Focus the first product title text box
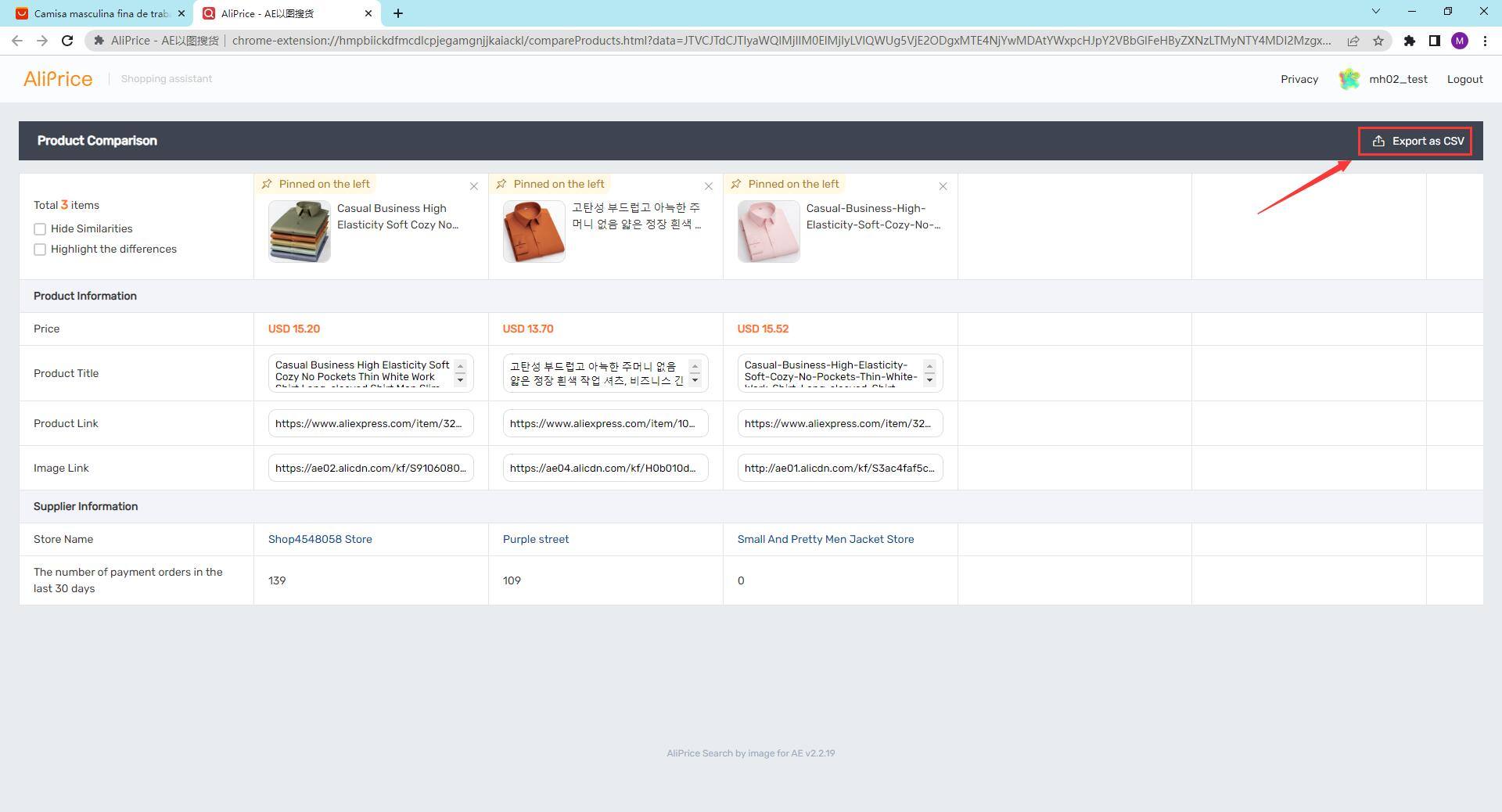This screenshot has width=1502, height=812. (x=371, y=373)
